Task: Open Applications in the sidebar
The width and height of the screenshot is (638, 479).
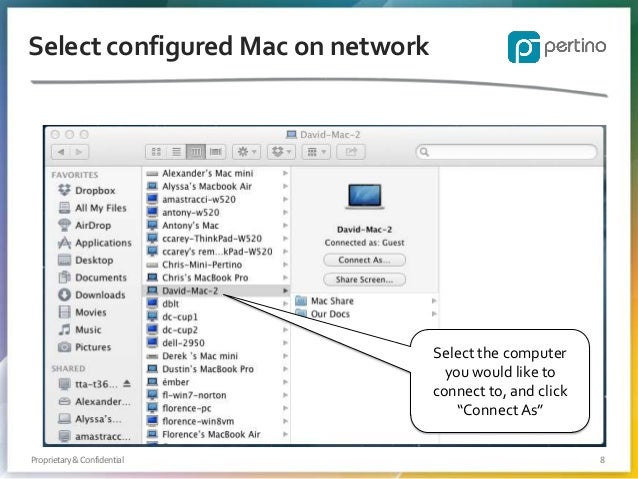Action: coord(95,243)
